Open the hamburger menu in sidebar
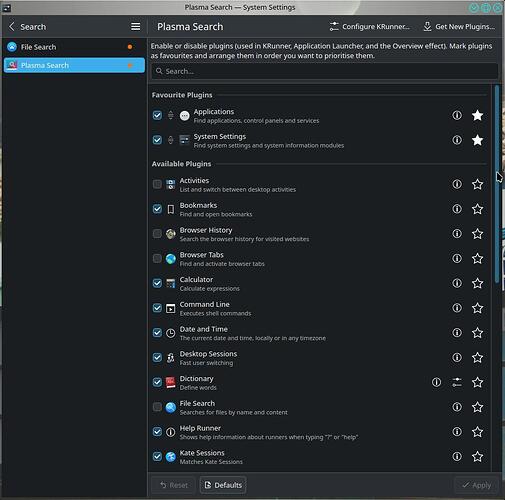Screen dimensions: 505x500 point(135,27)
